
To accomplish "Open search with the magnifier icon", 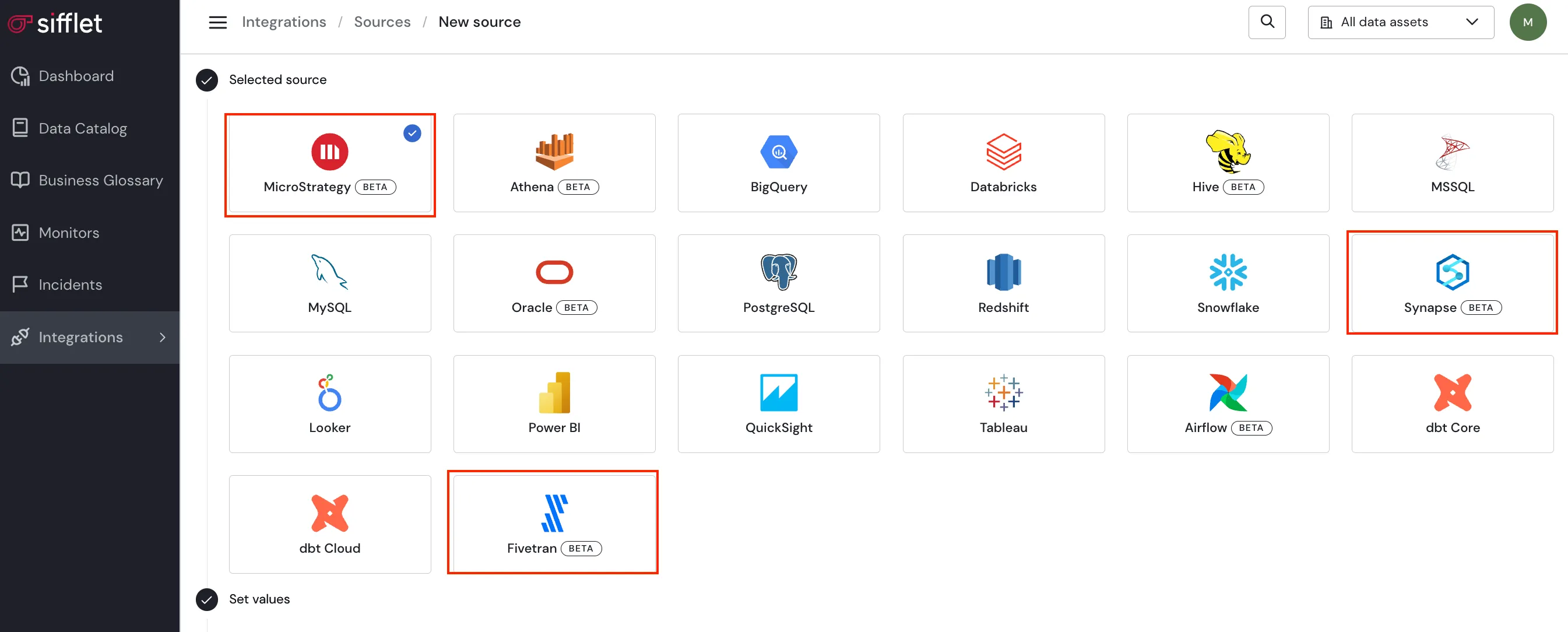I will (x=1267, y=22).
